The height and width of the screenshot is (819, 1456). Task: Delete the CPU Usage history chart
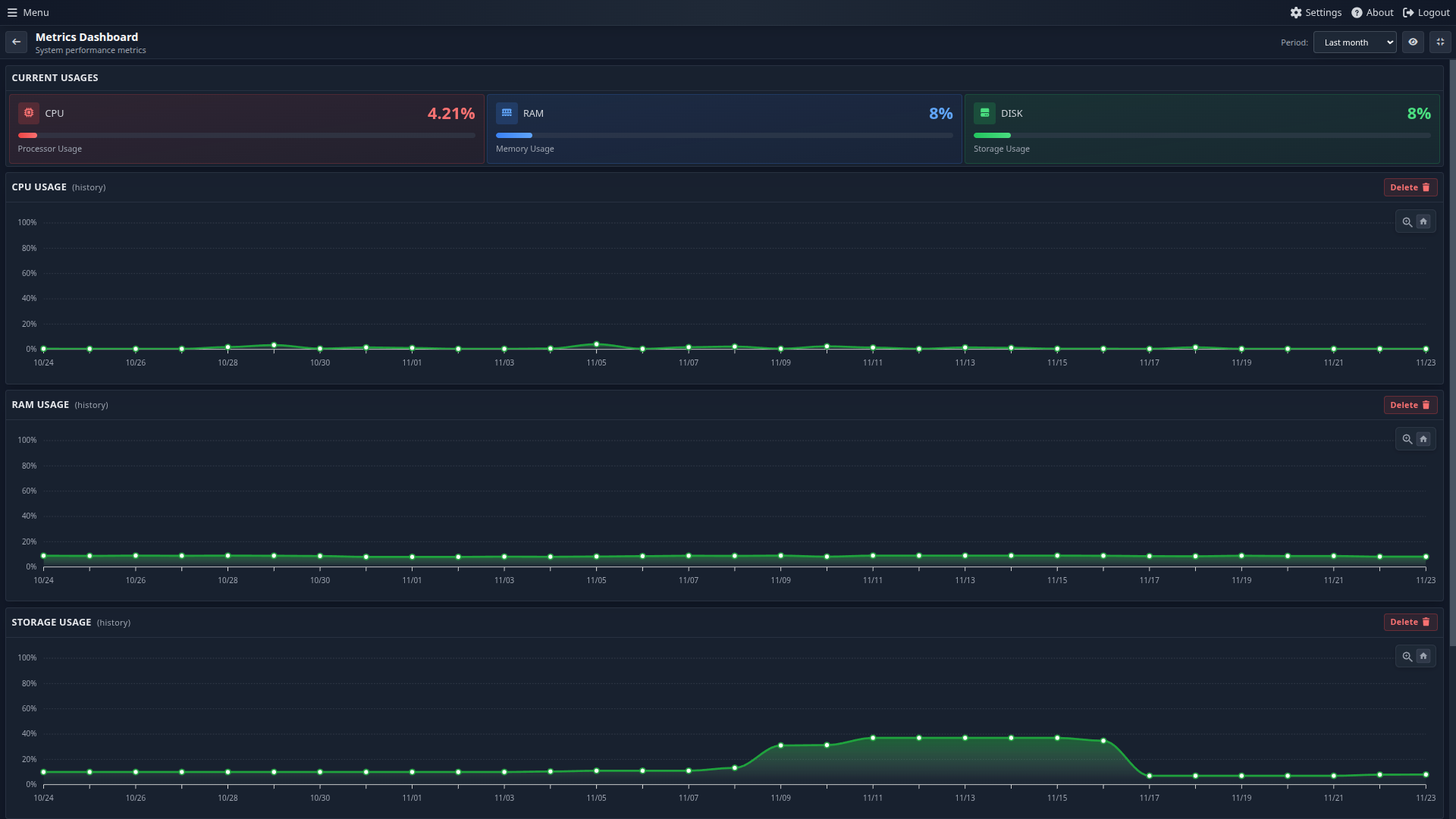coord(1410,187)
